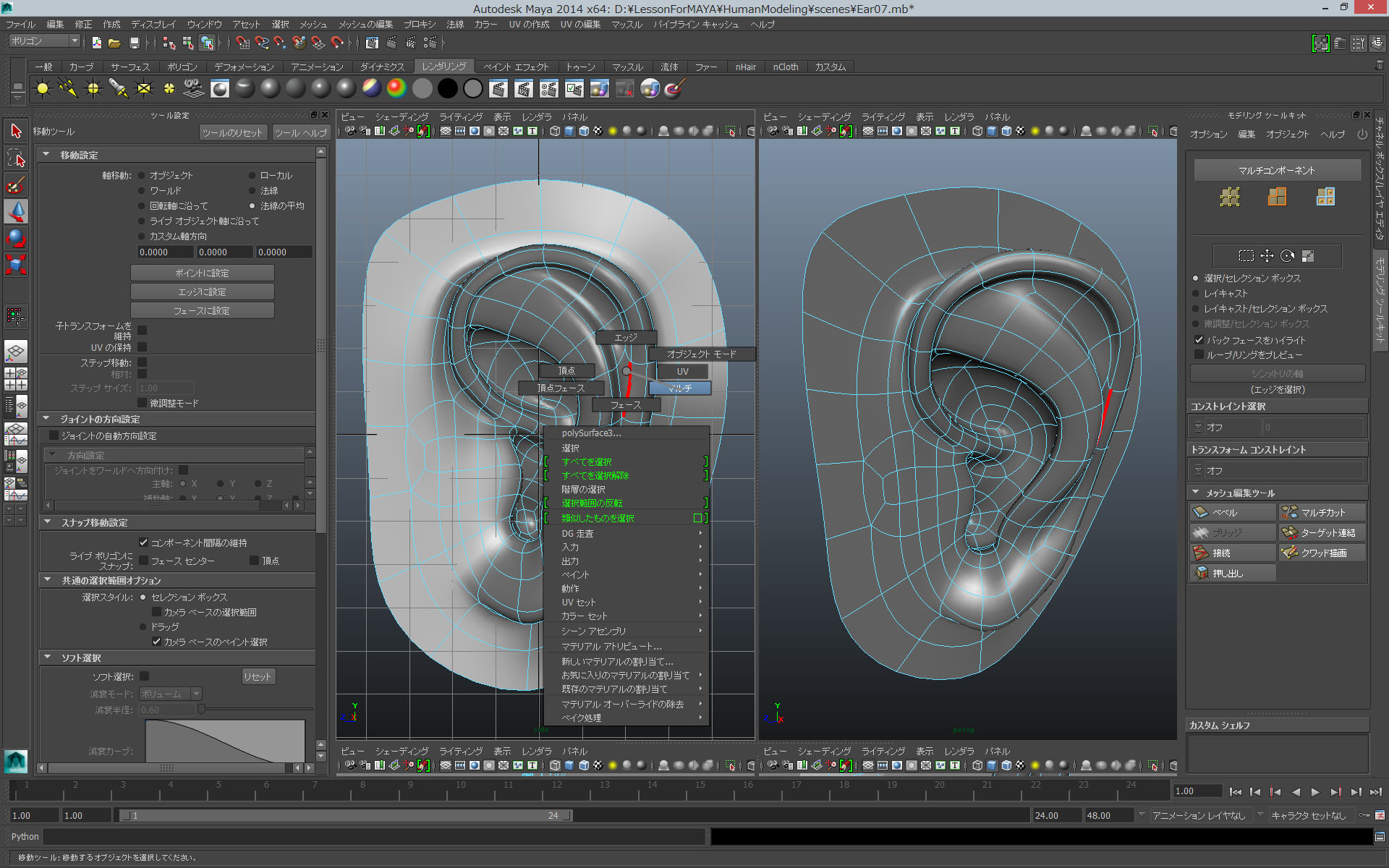Open the File menu in menu bar
The height and width of the screenshot is (868, 1389).
coord(20,24)
